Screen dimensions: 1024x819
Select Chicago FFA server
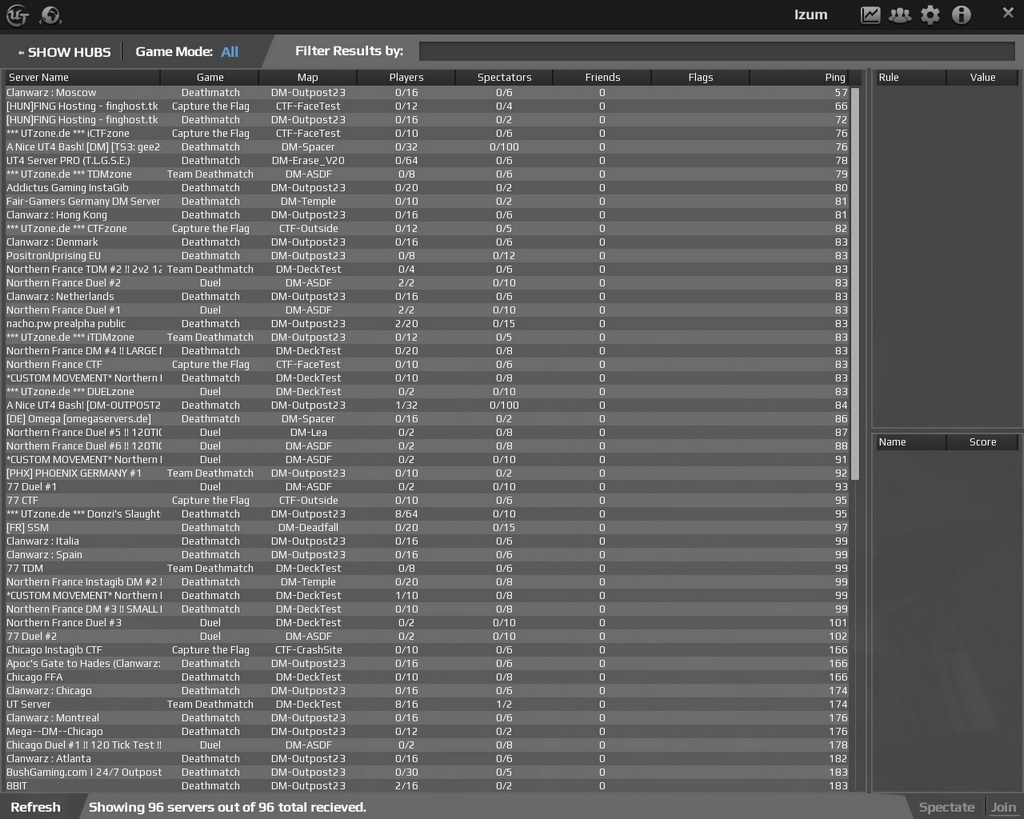coord(427,677)
